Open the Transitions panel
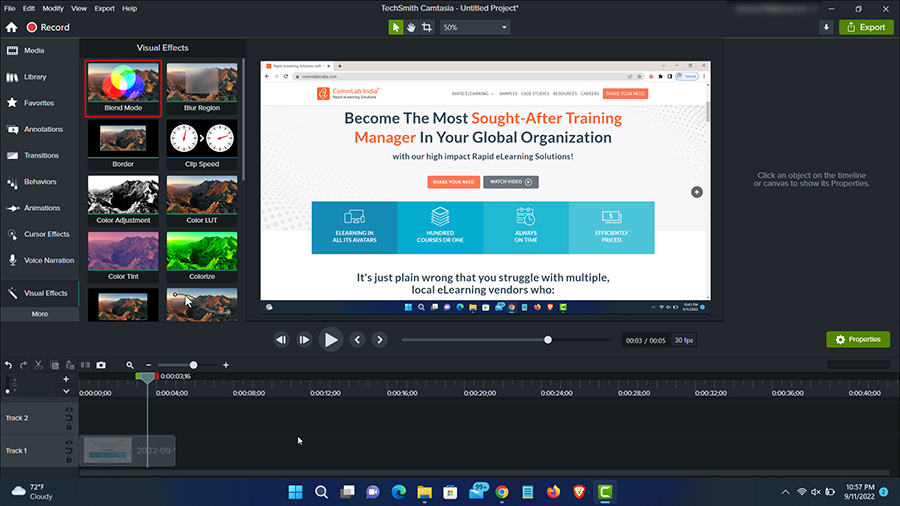The width and height of the screenshot is (900, 506). (x=40, y=155)
